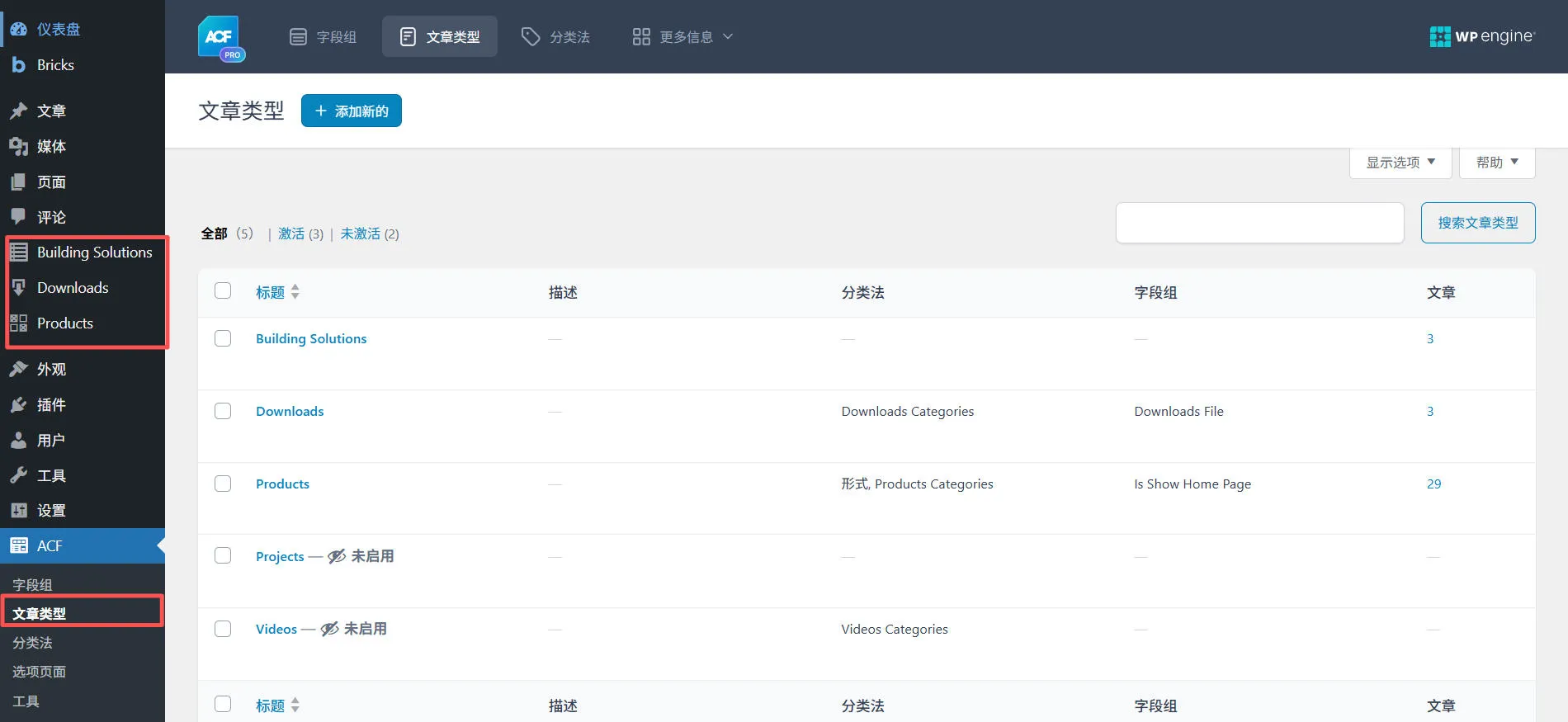The width and height of the screenshot is (1568, 722).
Task: Click the 分类法 tag icon in top bar
Action: click(531, 36)
